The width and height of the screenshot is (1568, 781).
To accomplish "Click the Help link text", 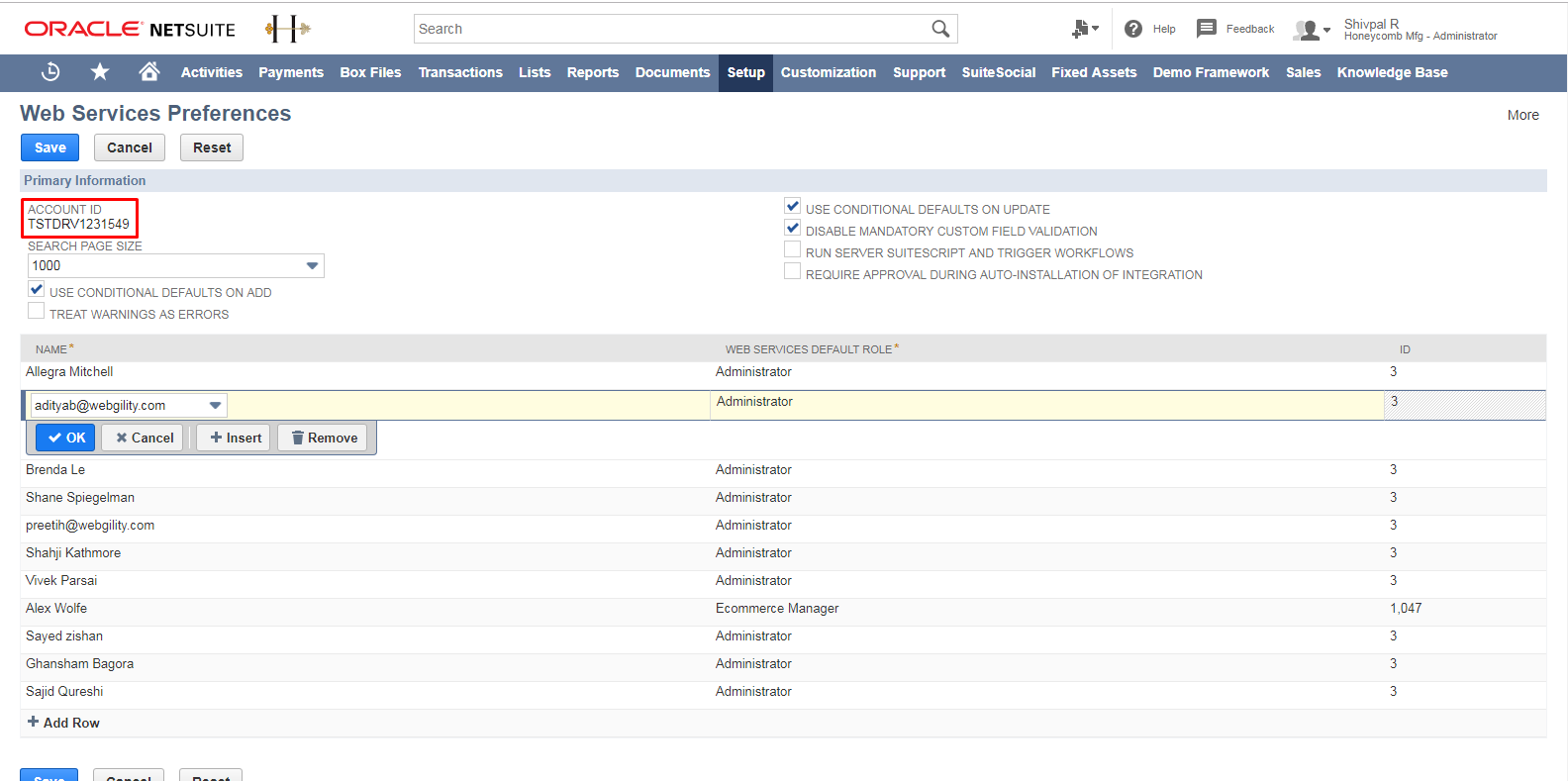I will [x=1164, y=29].
